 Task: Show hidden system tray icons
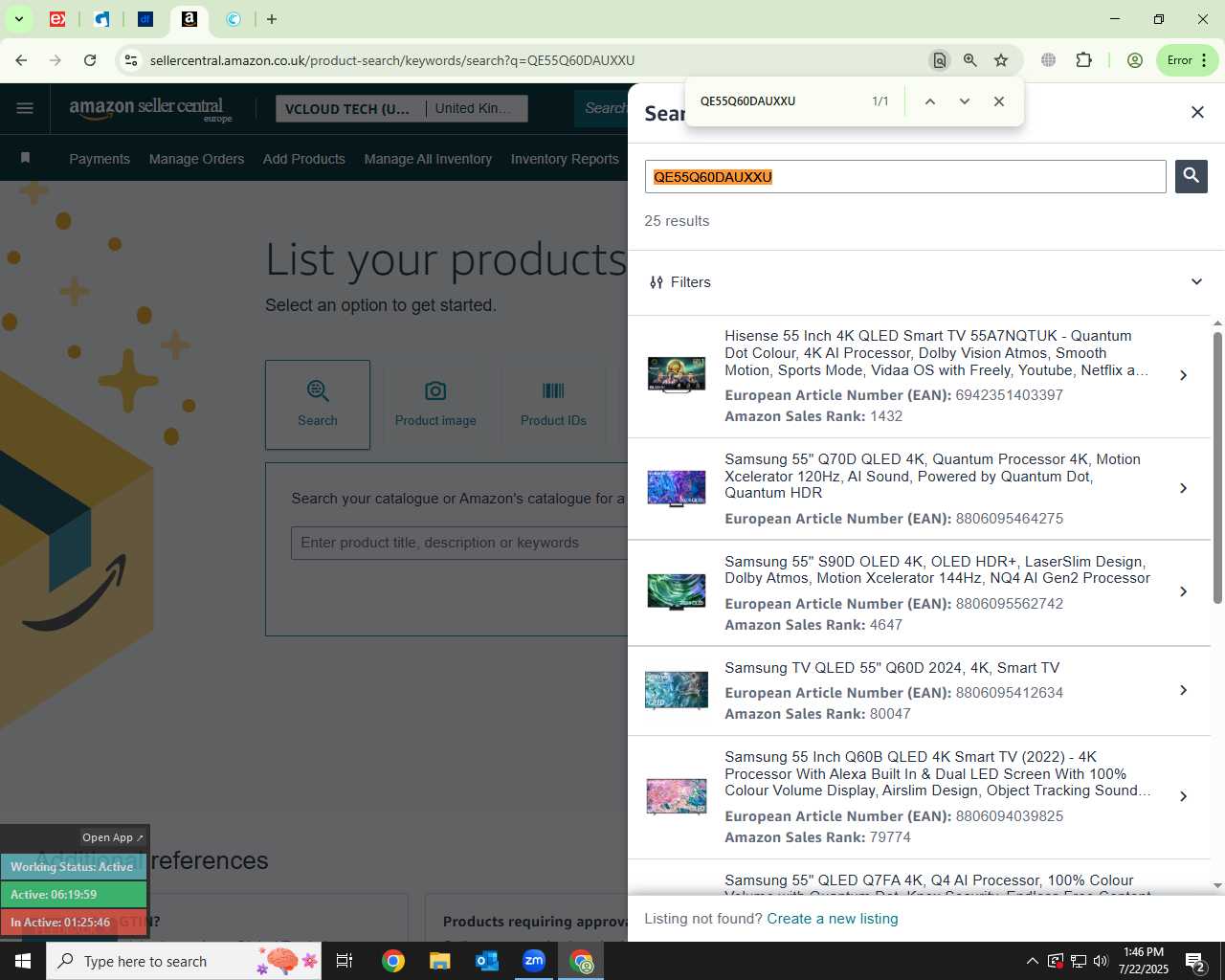1032,961
